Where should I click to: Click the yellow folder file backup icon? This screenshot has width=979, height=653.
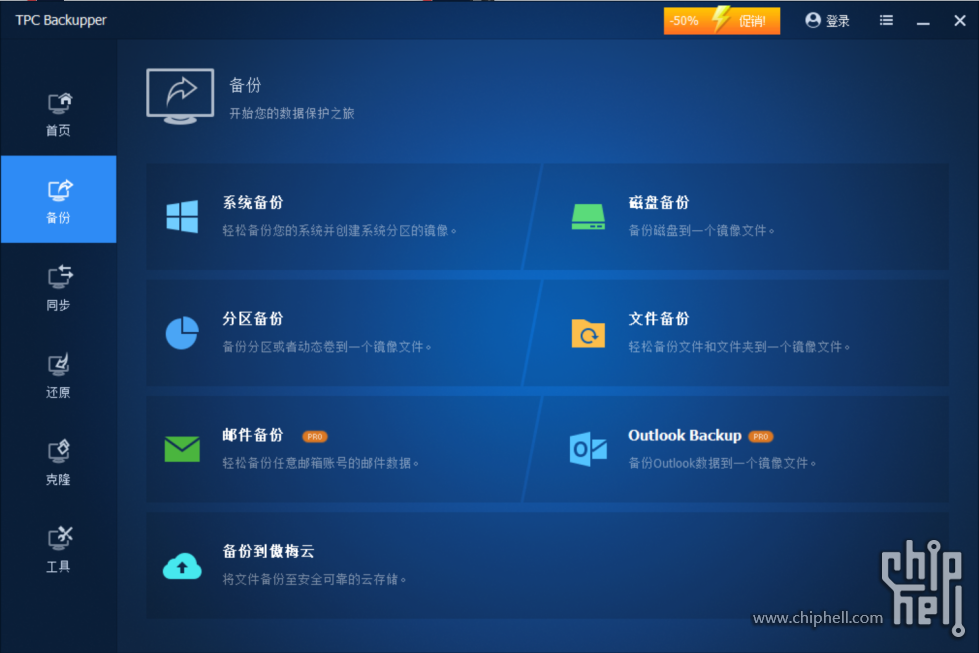pos(588,333)
